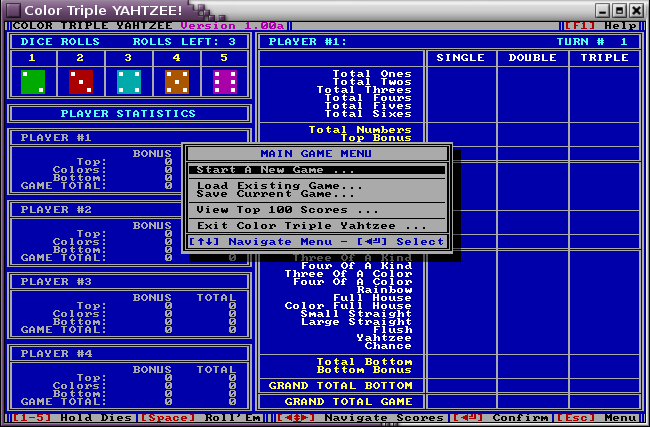
Task: Select Start A New Game menu entry
Action: pyautogui.click(x=317, y=170)
